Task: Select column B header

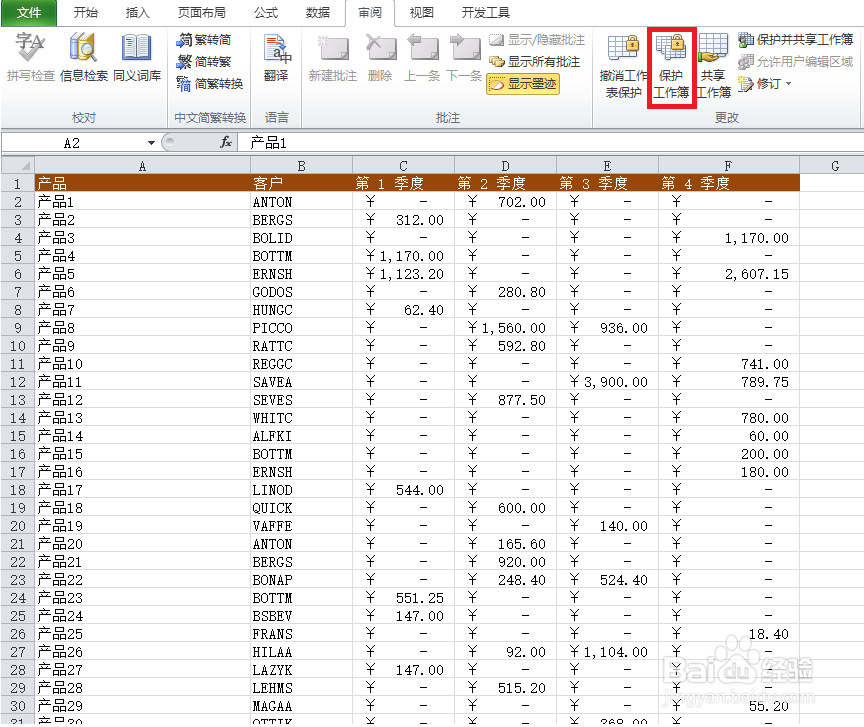Action: click(x=301, y=165)
